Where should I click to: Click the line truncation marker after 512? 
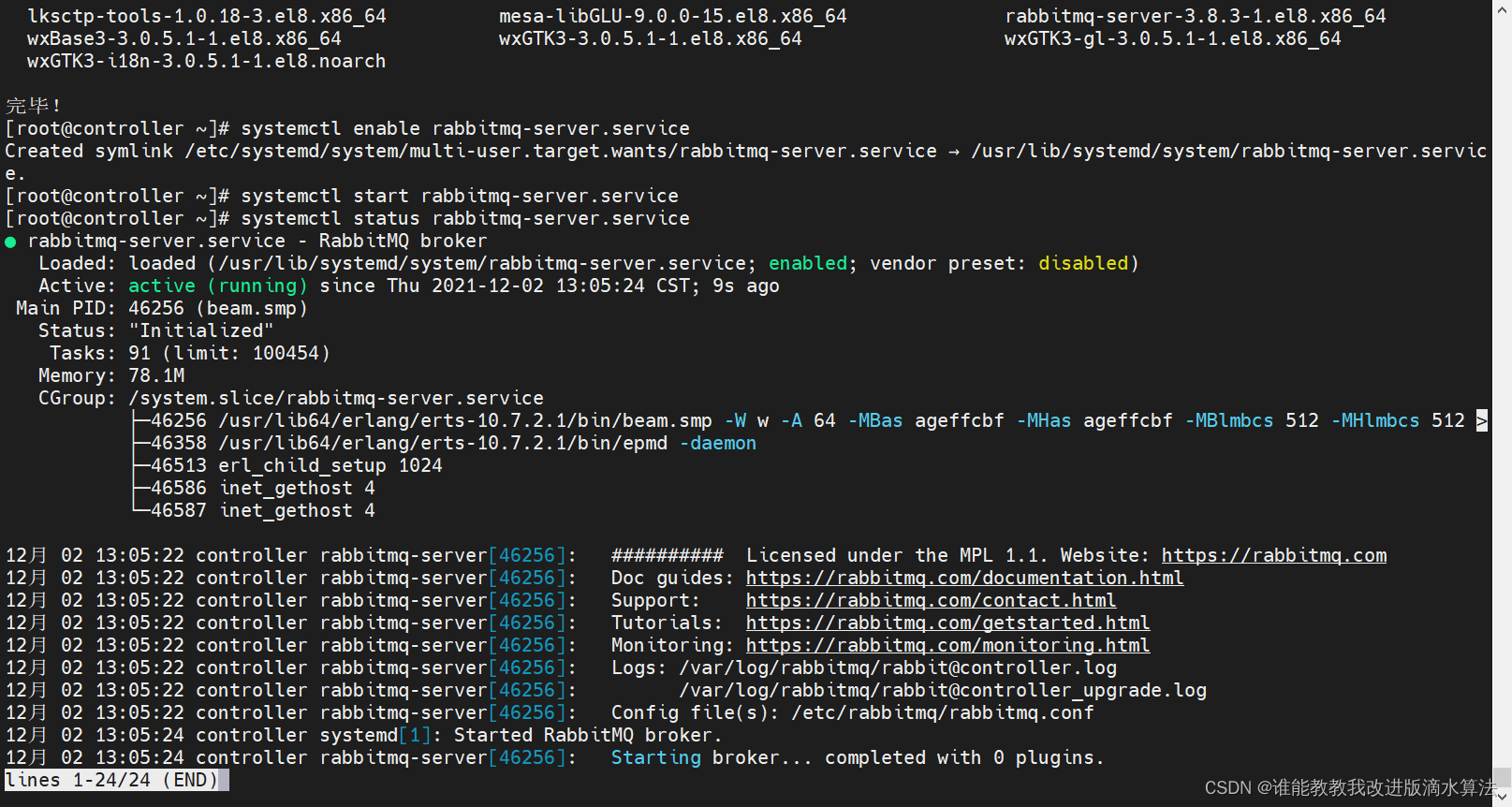pyautogui.click(x=1482, y=420)
